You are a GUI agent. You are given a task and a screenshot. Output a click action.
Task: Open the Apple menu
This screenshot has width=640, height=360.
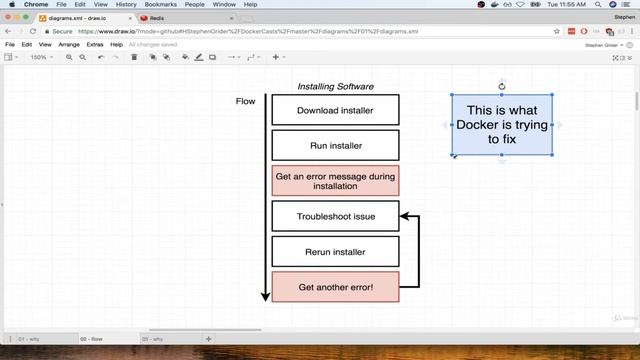click(12, 4)
